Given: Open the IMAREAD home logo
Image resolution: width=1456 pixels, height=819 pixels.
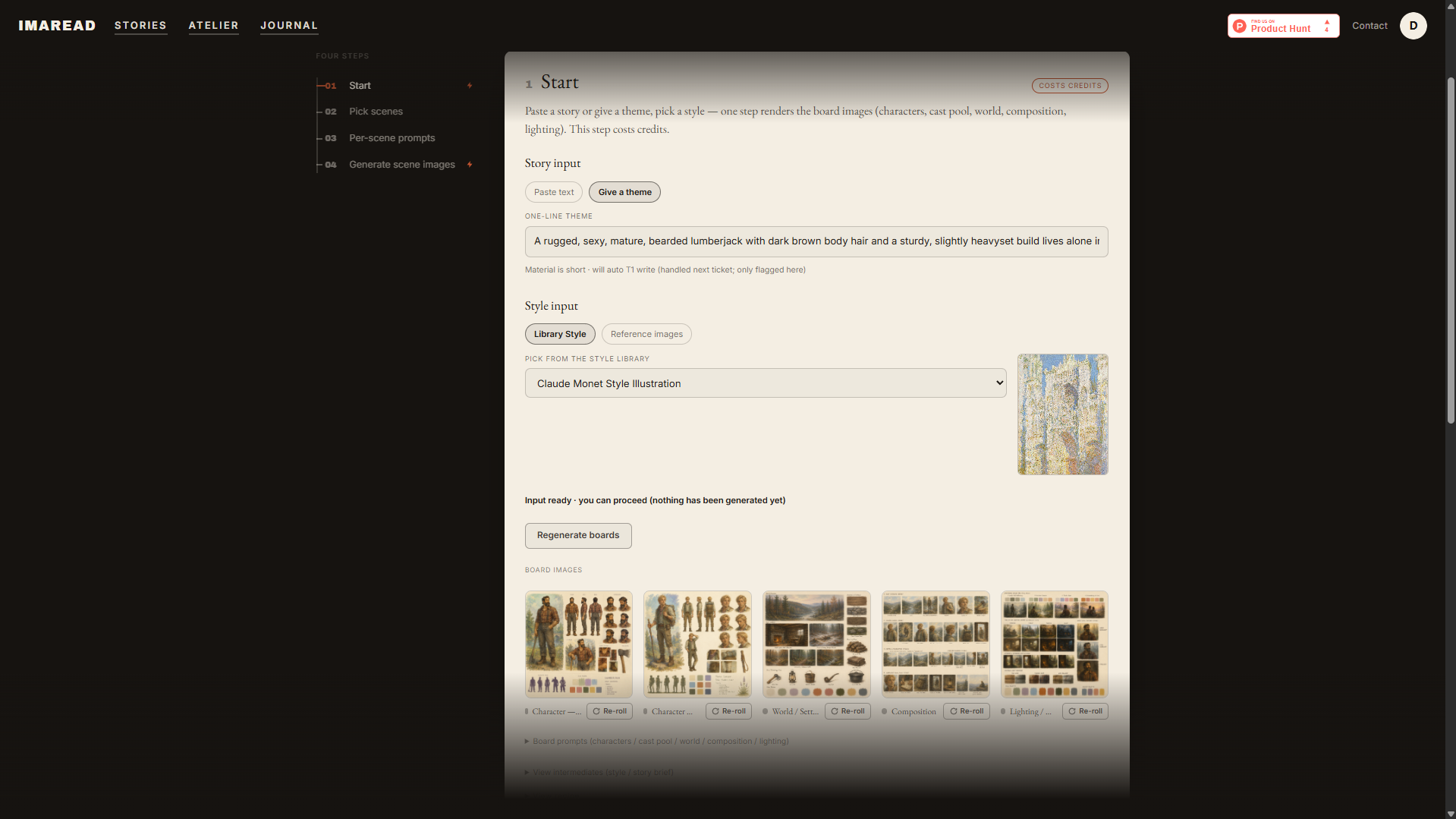Looking at the screenshot, I should pyautogui.click(x=57, y=26).
